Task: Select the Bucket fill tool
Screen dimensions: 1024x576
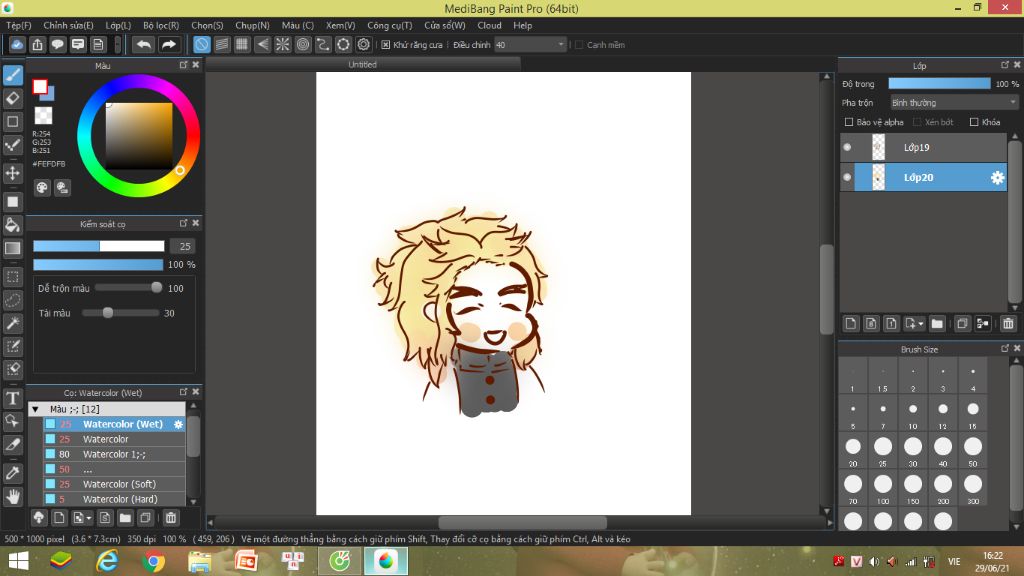Action: [x=12, y=225]
